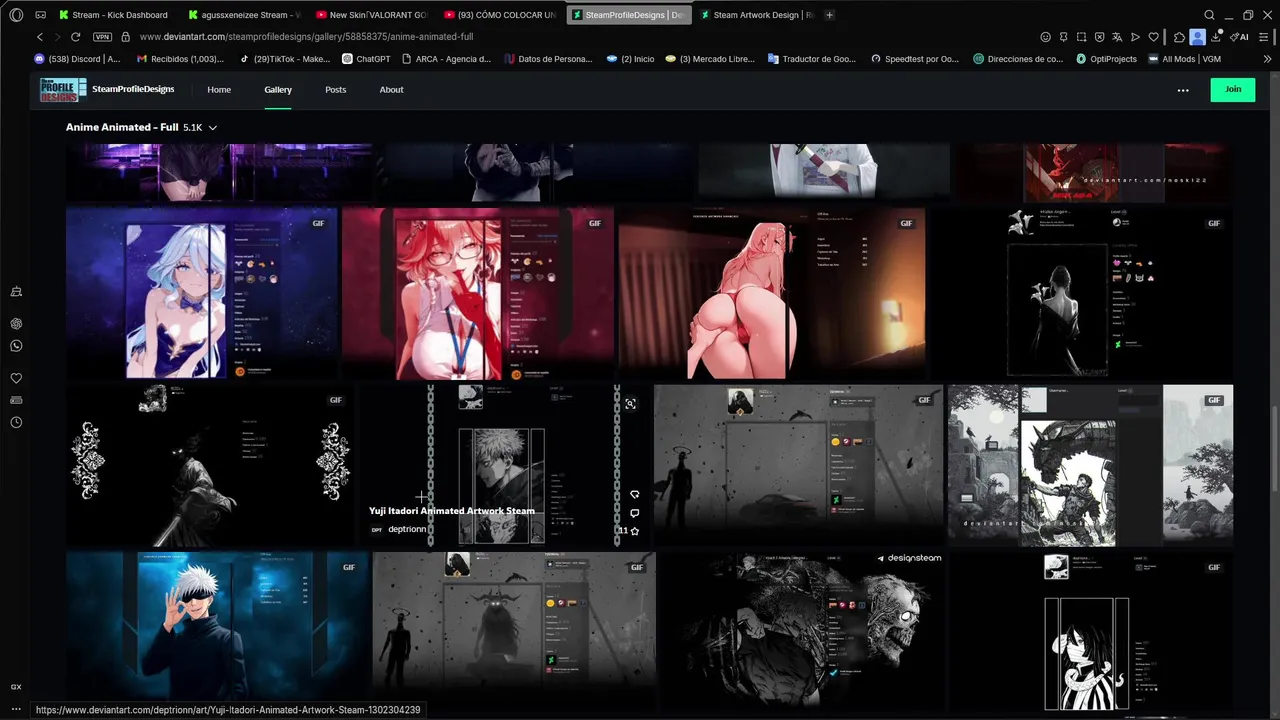Open the browser profile avatar
1280x720 pixels.
tap(1198, 37)
